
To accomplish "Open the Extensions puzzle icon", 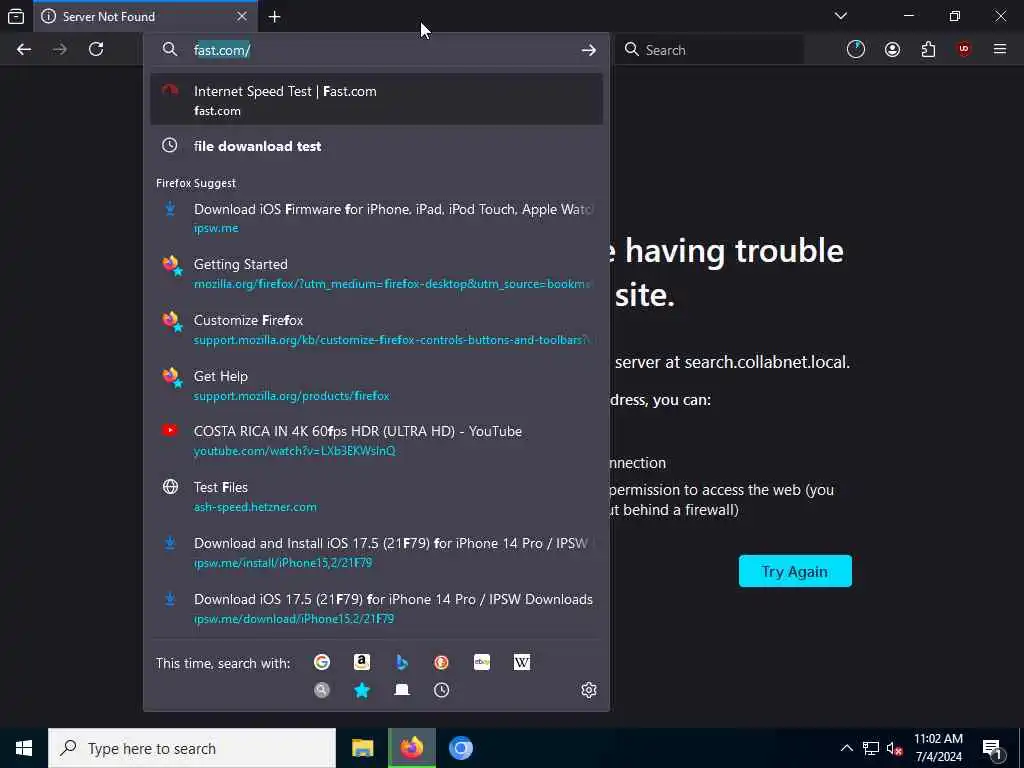I will [928, 49].
